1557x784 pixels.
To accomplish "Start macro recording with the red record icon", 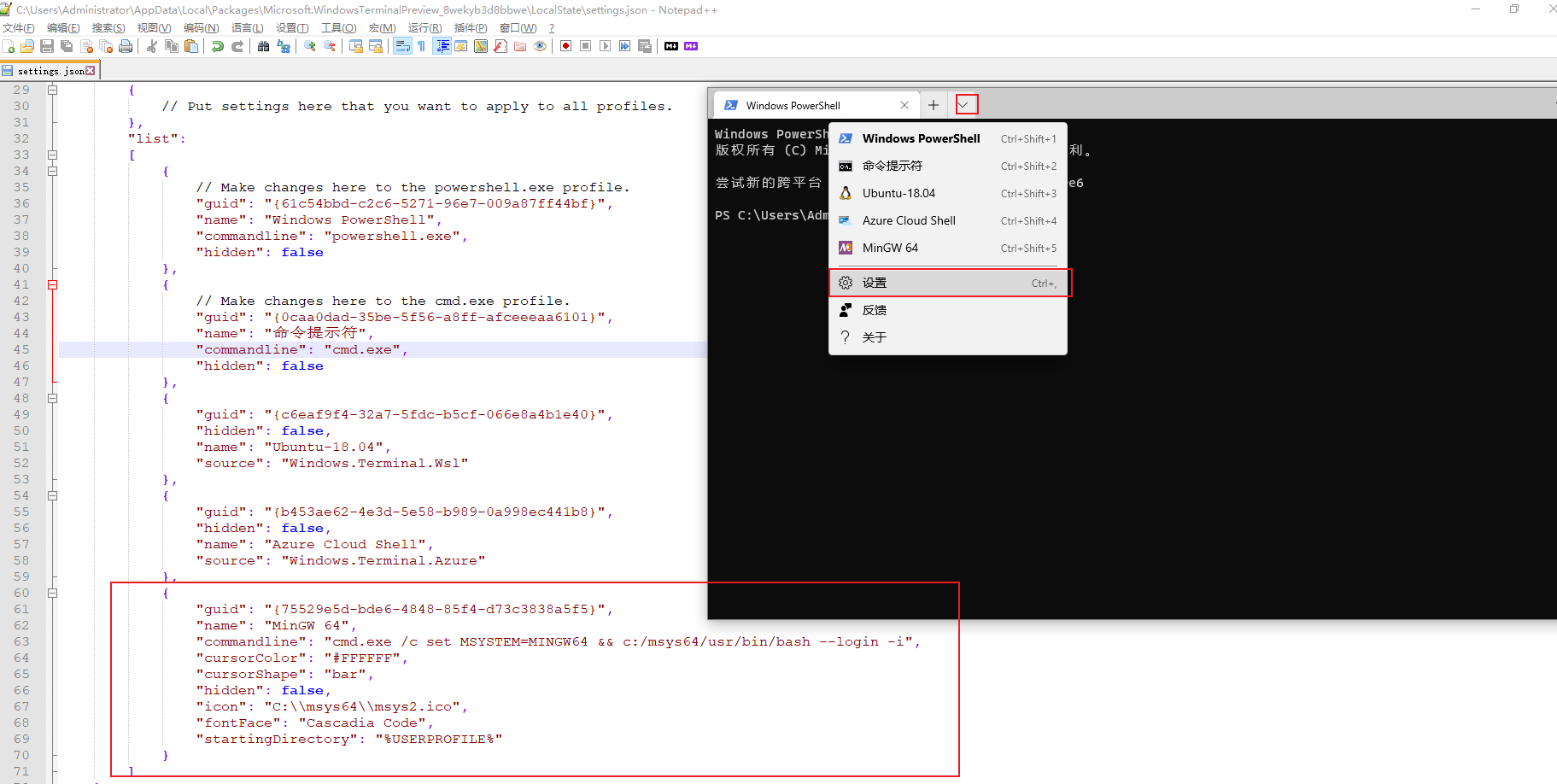I will pyautogui.click(x=565, y=46).
